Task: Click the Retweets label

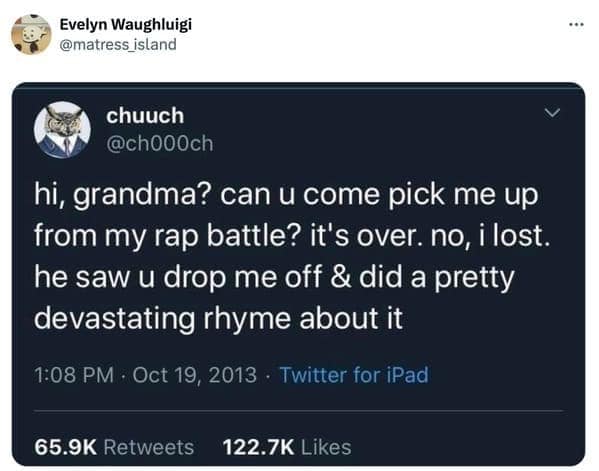Action: (x=149, y=447)
